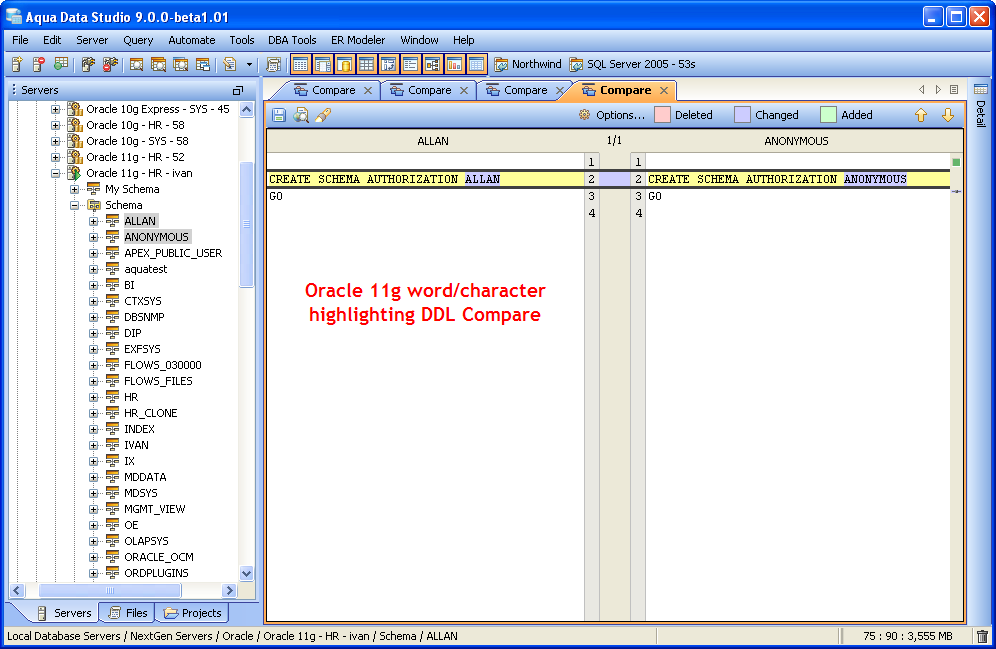This screenshot has width=996, height=649.
Task: Expand the Oracle 10g - HR - 58 node
Action: pyautogui.click(x=55, y=125)
